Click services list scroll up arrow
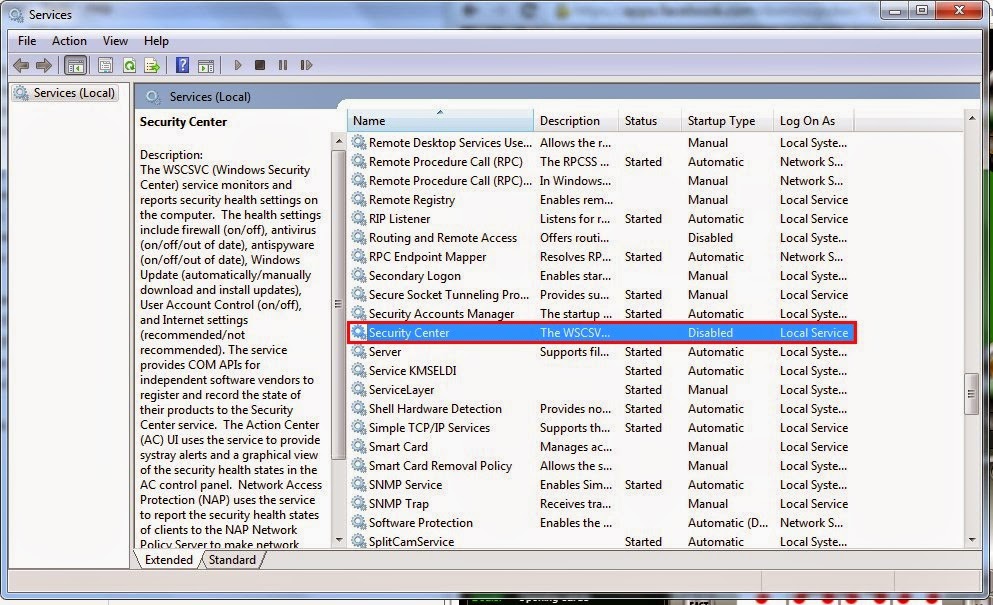The width and height of the screenshot is (993, 605). [x=972, y=118]
